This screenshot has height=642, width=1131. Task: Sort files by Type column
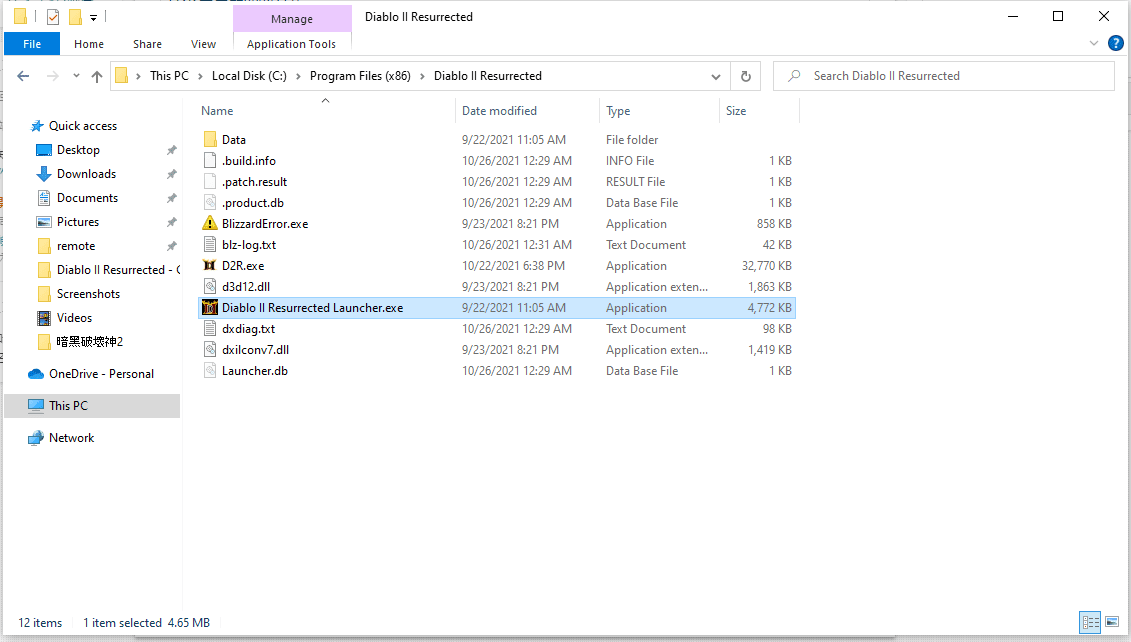(618, 110)
